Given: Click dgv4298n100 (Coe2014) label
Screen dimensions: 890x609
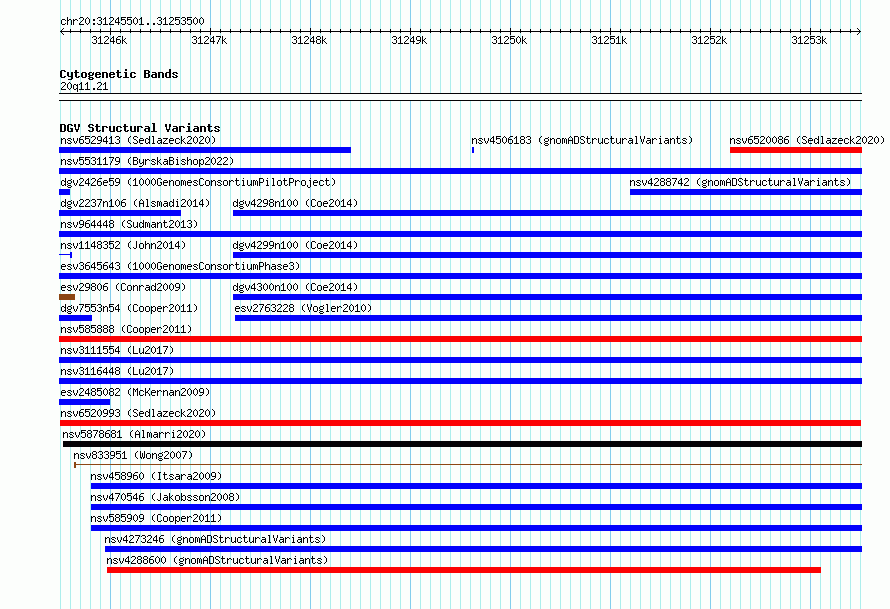Looking at the screenshot, I should (295, 203).
